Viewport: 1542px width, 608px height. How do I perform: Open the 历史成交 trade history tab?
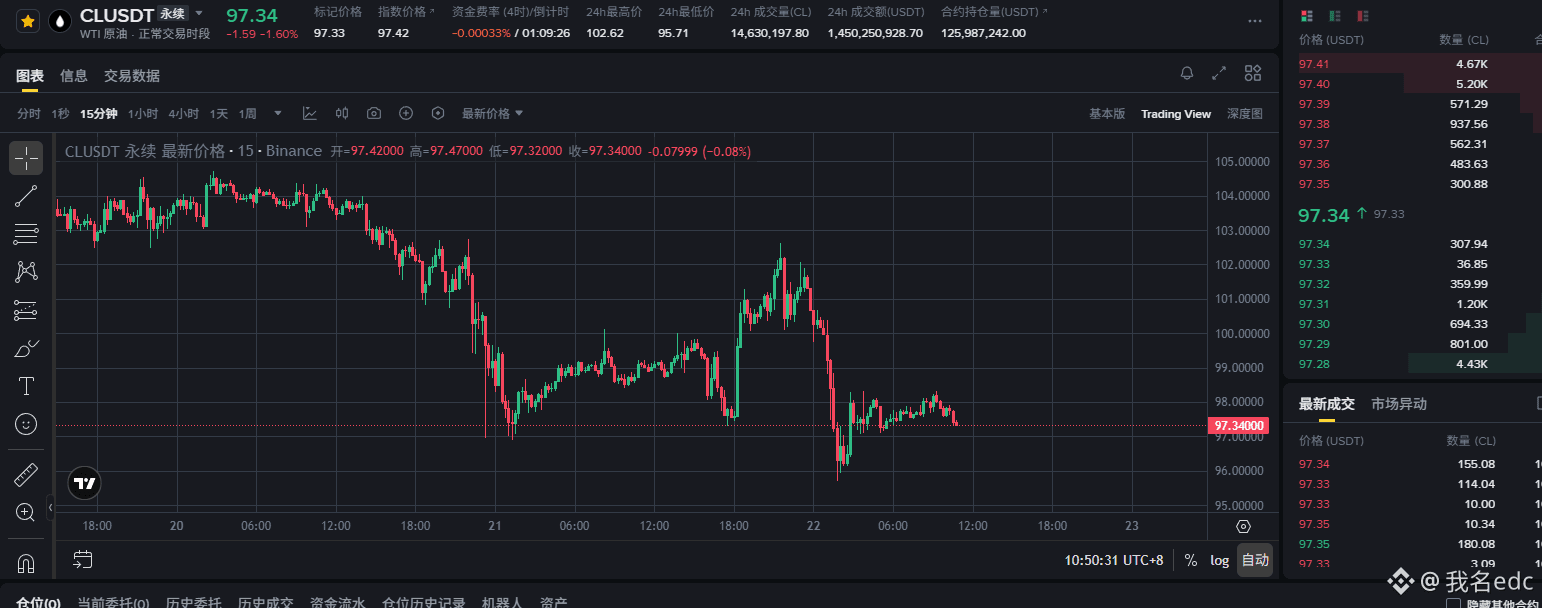[265, 603]
